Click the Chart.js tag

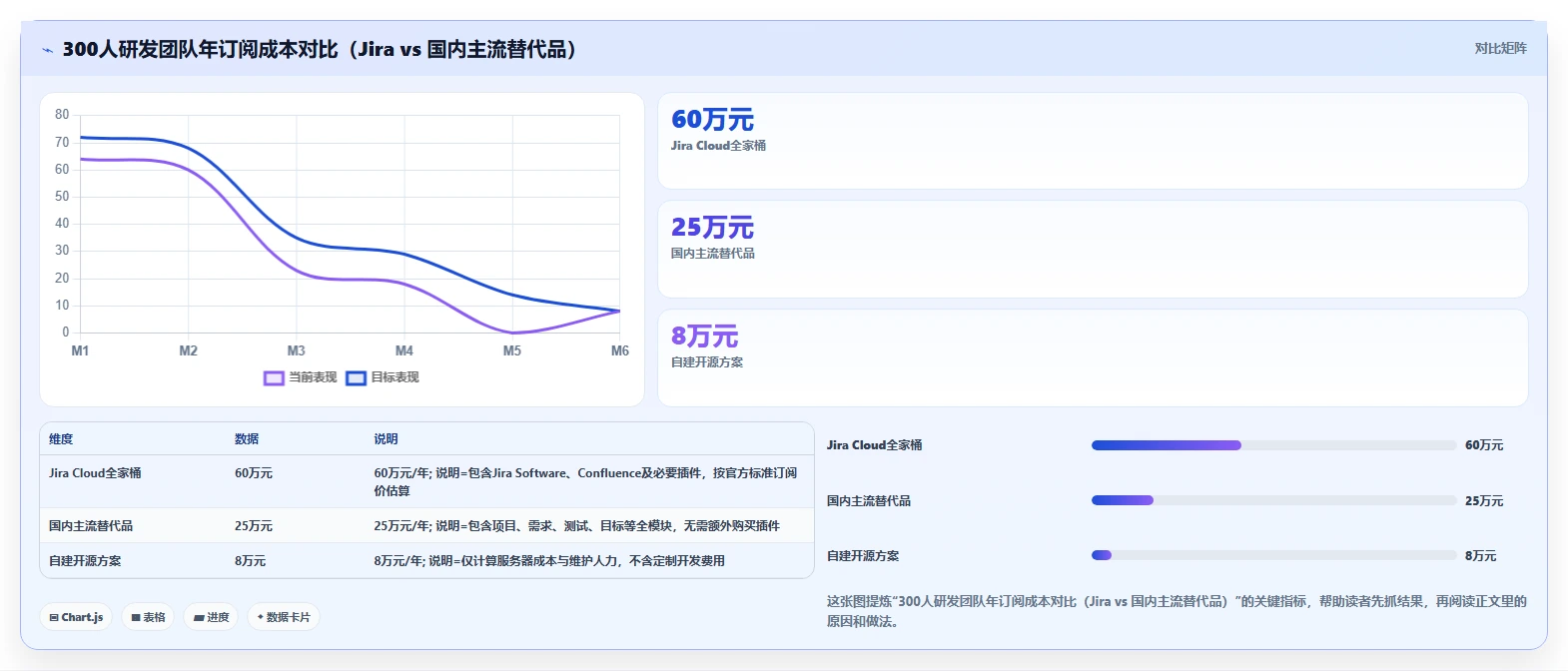tap(76, 617)
